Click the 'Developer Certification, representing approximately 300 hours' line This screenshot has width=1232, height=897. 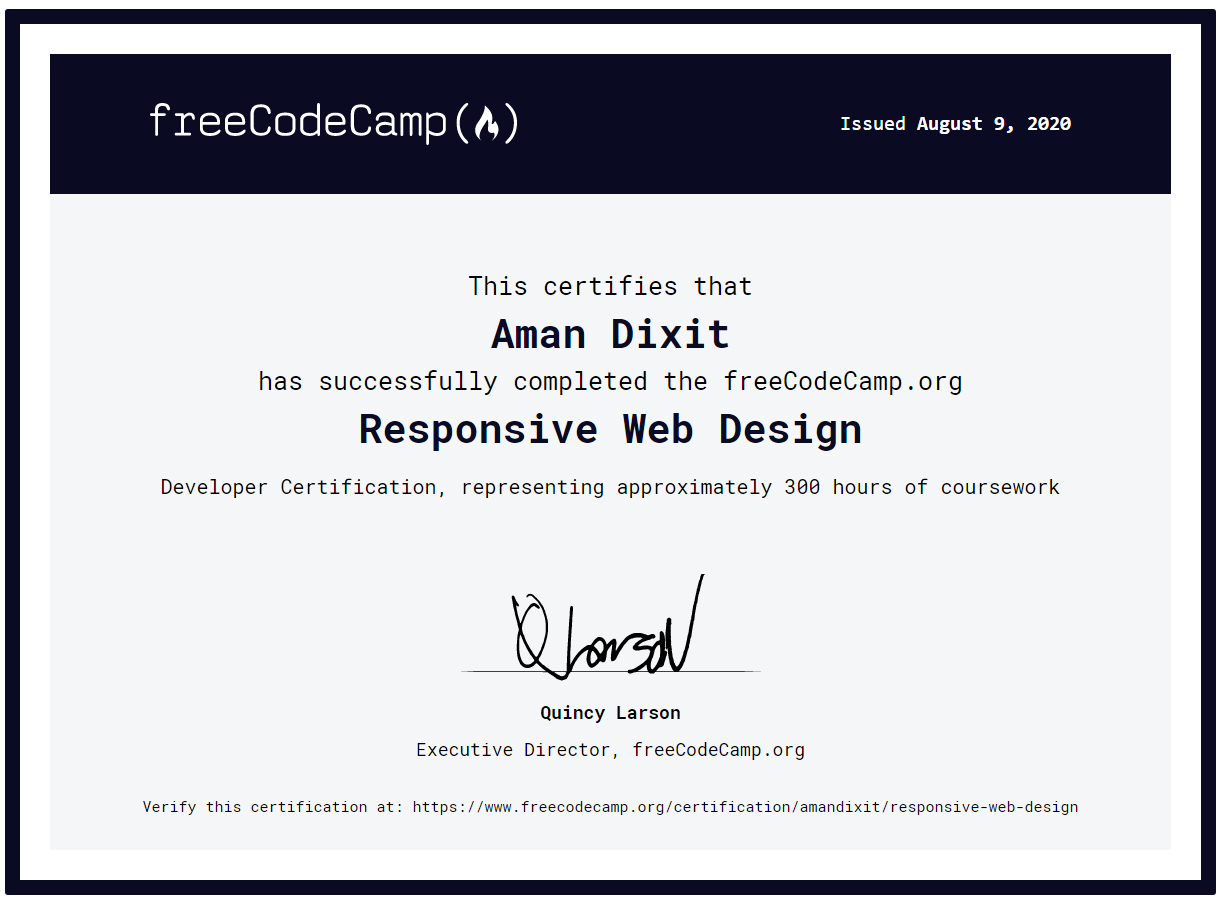coord(610,487)
